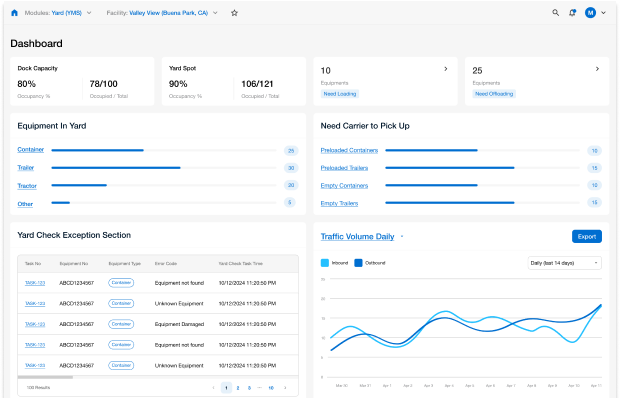Click the Need Offloading tag
Screen dimensions: 620x399
[494, 94]
